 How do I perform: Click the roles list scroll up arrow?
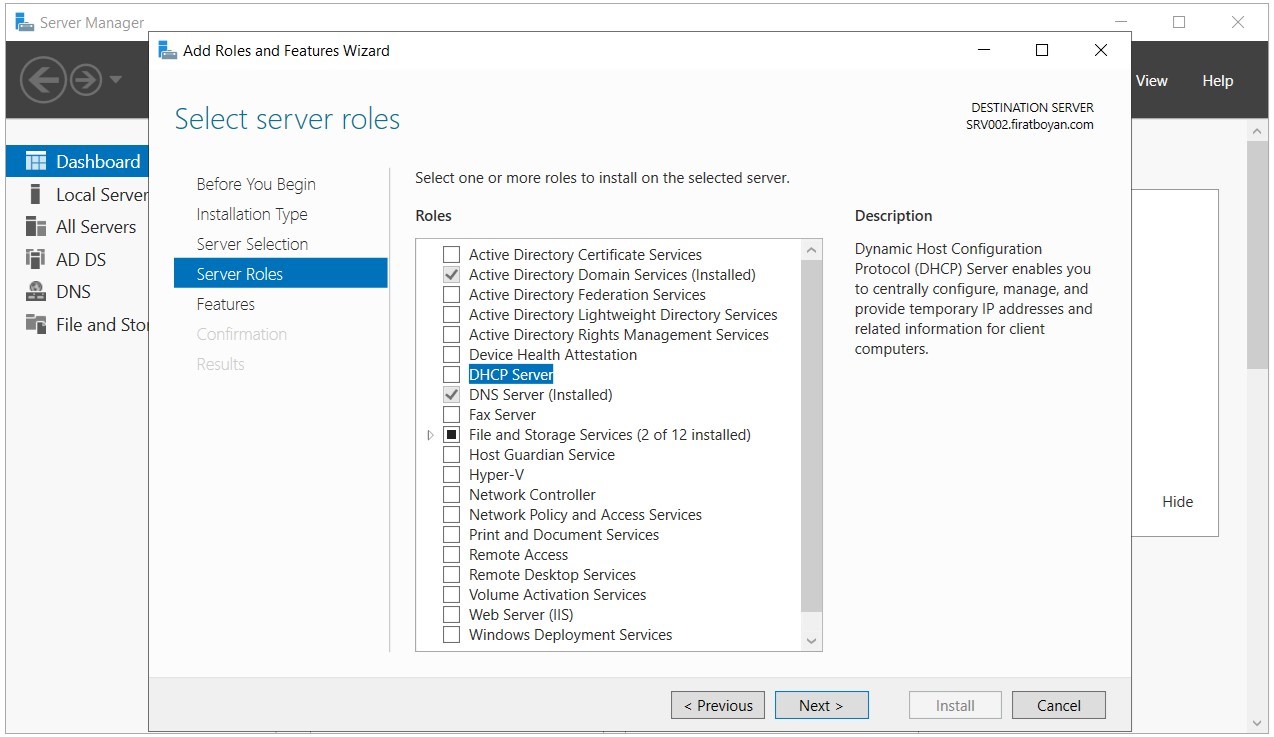[812, 250]
